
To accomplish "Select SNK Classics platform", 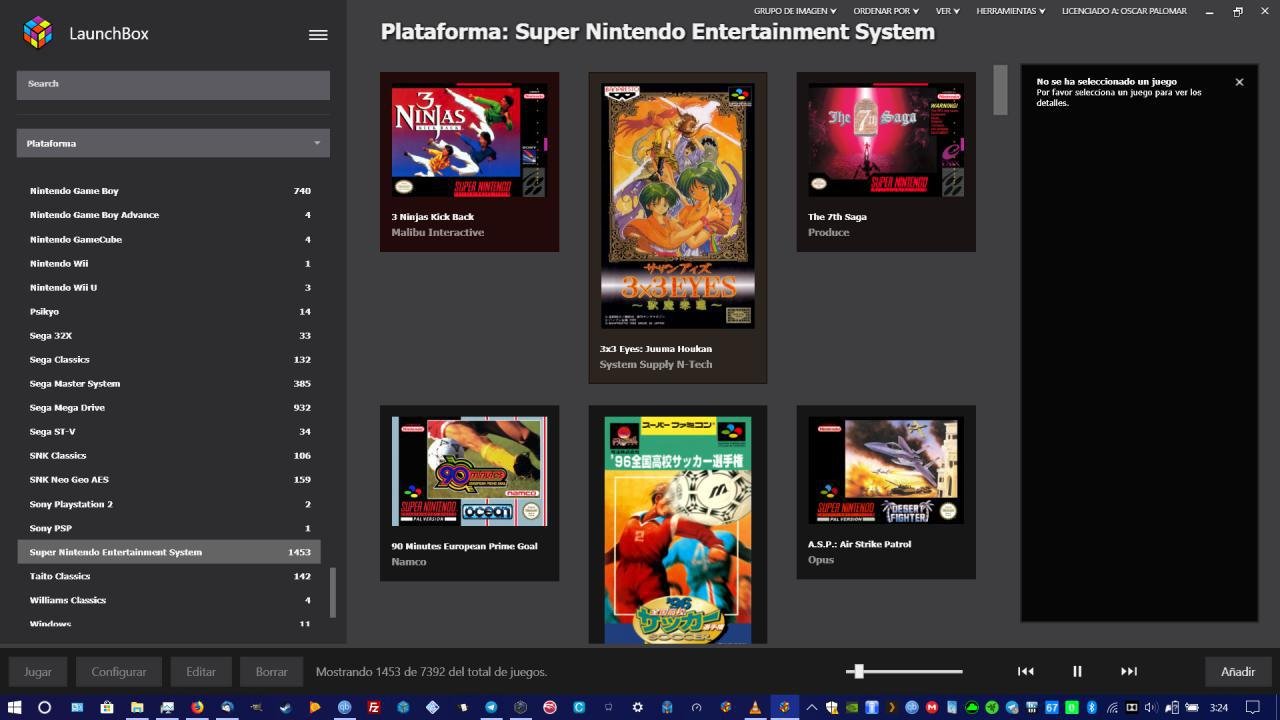I will pyautogui.click(x=170, y=455).
